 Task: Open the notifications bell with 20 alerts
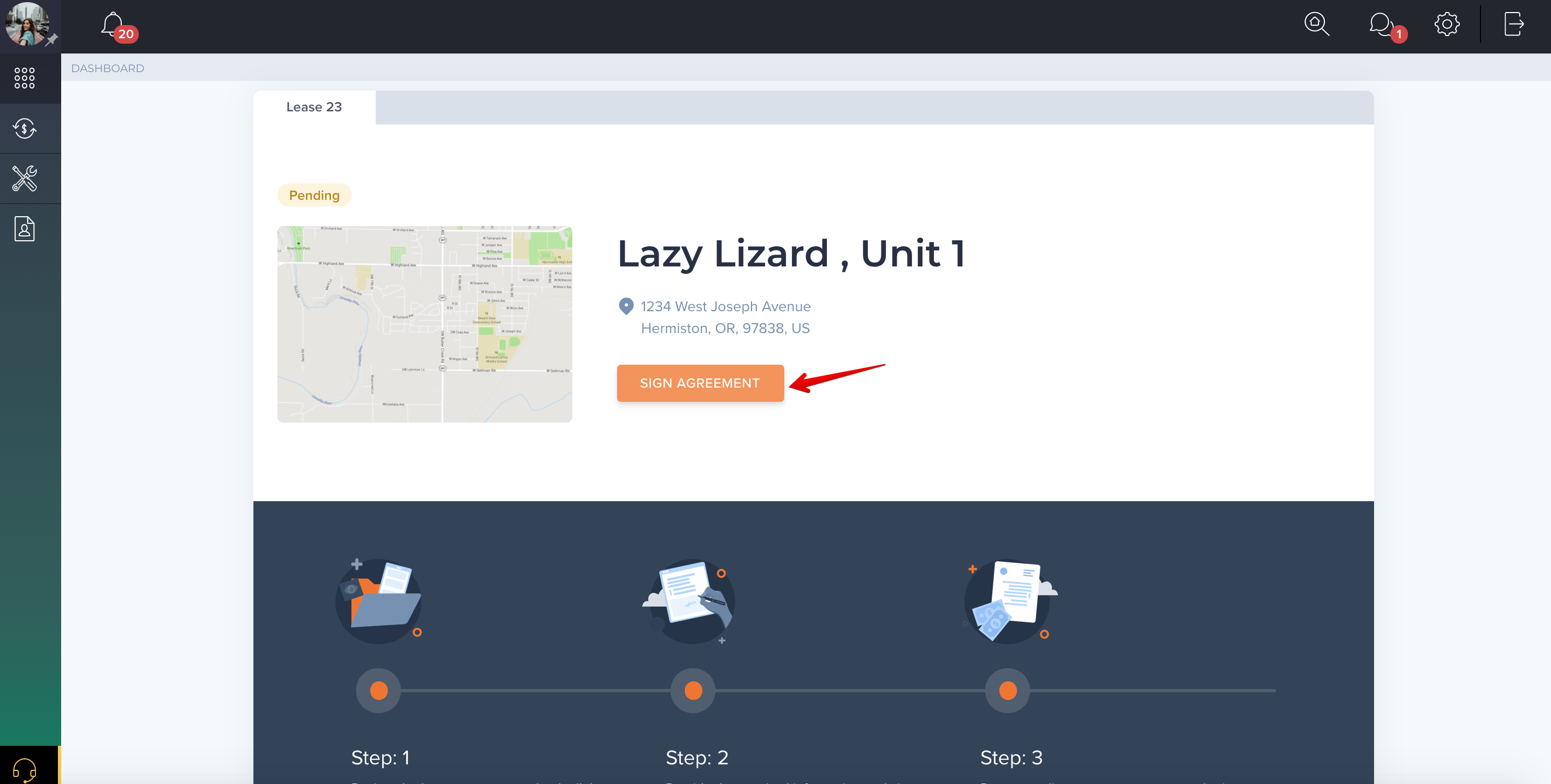(119, 26)
